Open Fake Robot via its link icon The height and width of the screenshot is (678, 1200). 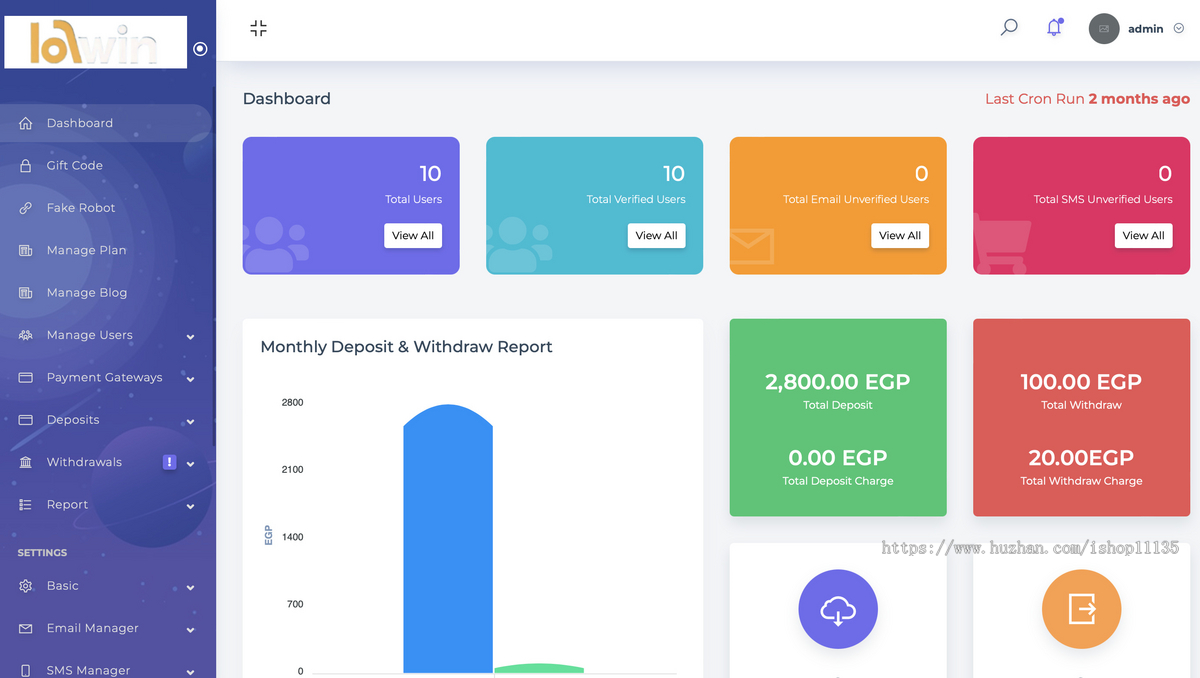pos(26,208)
